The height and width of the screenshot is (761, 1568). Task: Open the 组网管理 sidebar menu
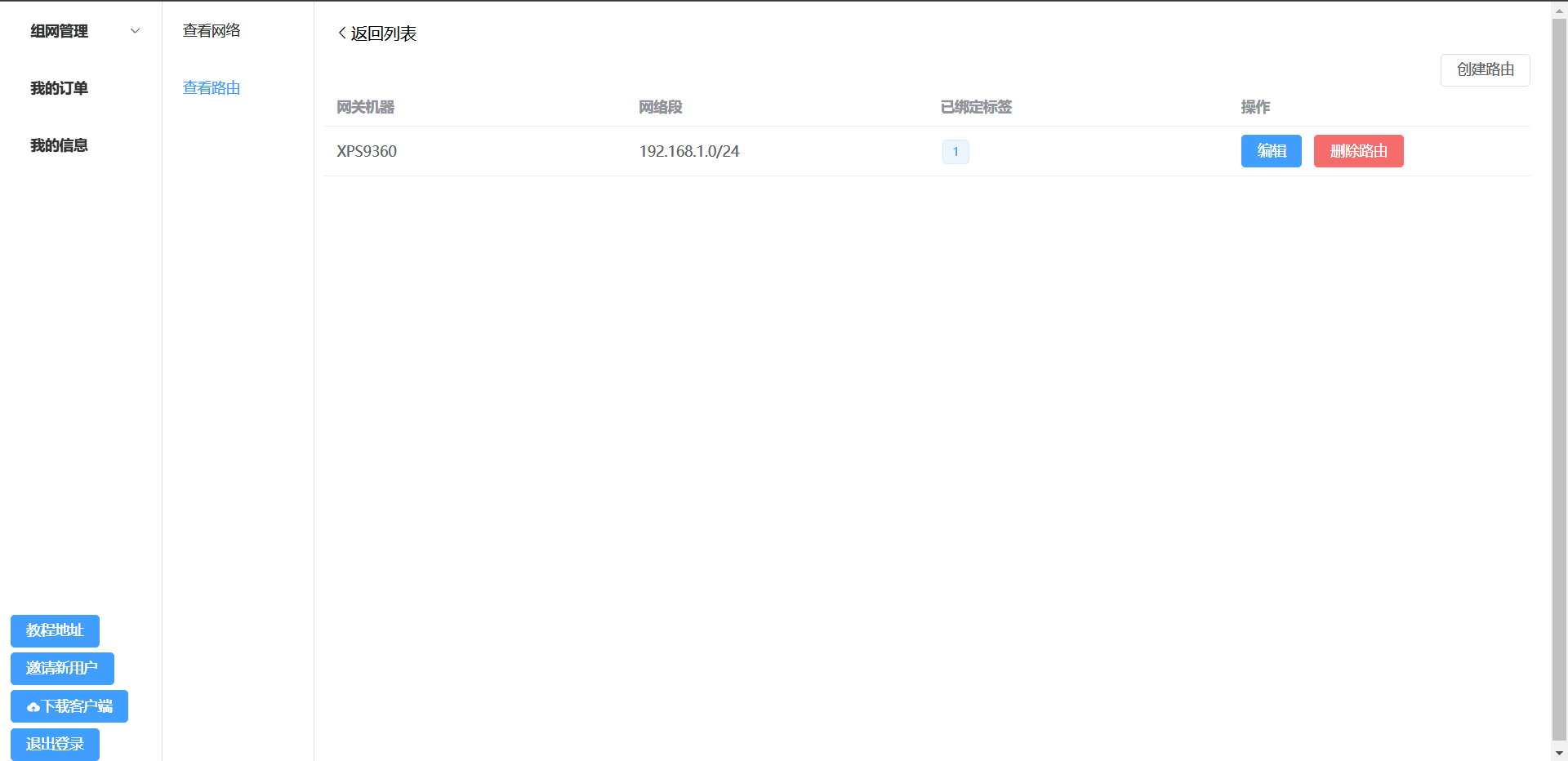point(81,31)
